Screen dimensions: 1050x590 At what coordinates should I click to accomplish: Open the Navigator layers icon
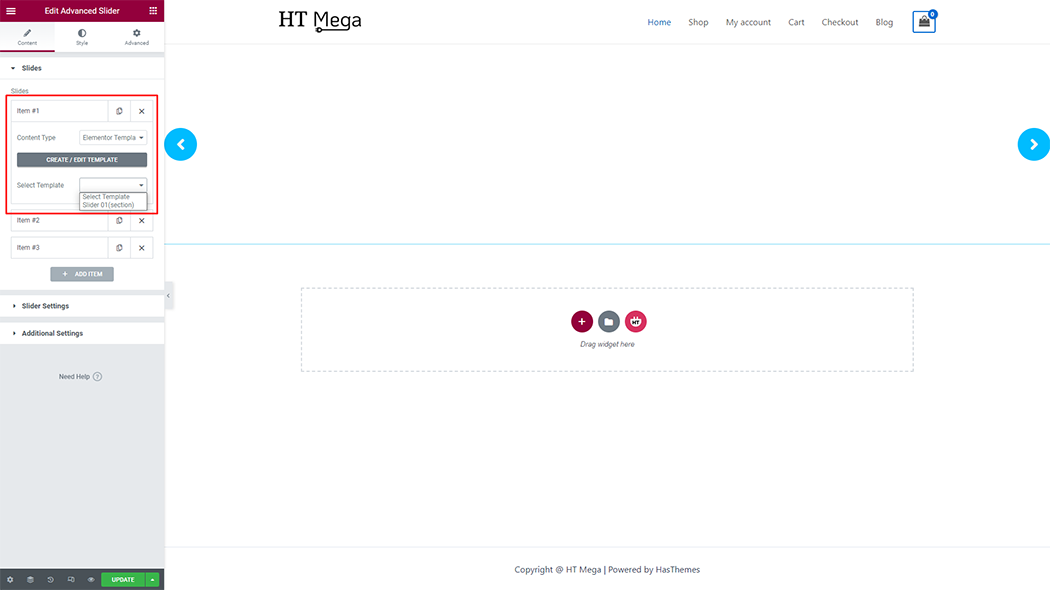pos(30,580)
